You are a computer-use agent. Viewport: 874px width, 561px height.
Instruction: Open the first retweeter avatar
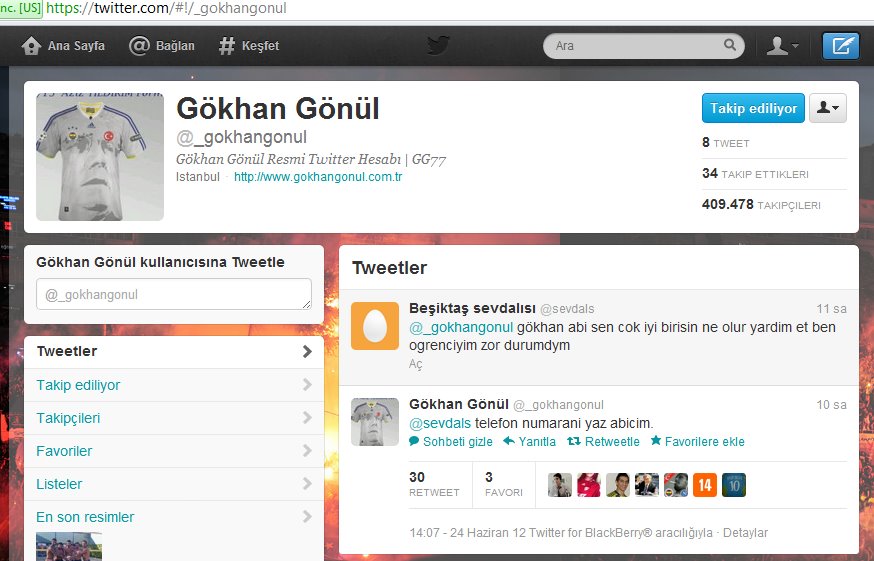tap(560, 485)
